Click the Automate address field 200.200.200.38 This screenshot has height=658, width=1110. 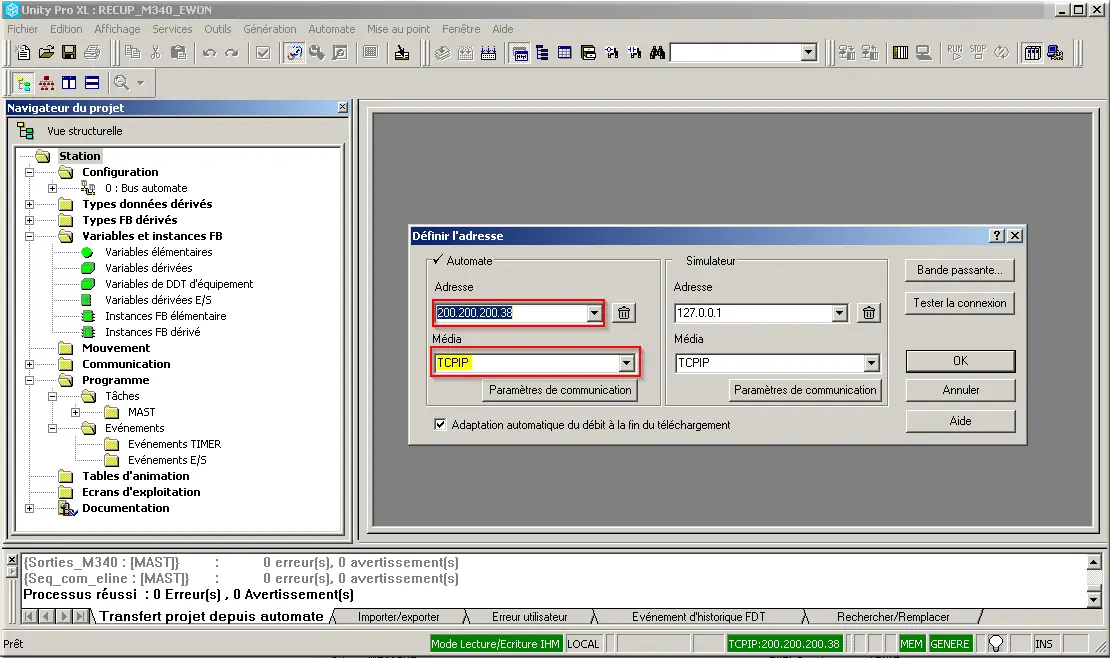tap(510, 313)
